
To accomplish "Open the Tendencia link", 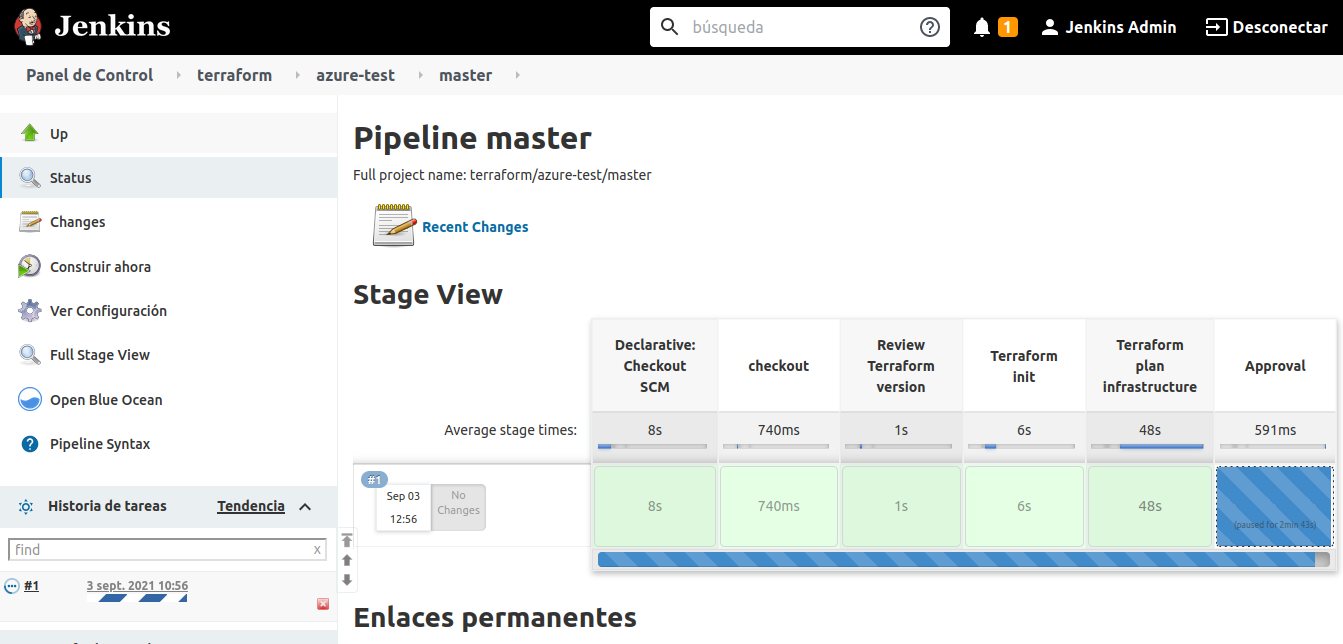I will 250,506.
